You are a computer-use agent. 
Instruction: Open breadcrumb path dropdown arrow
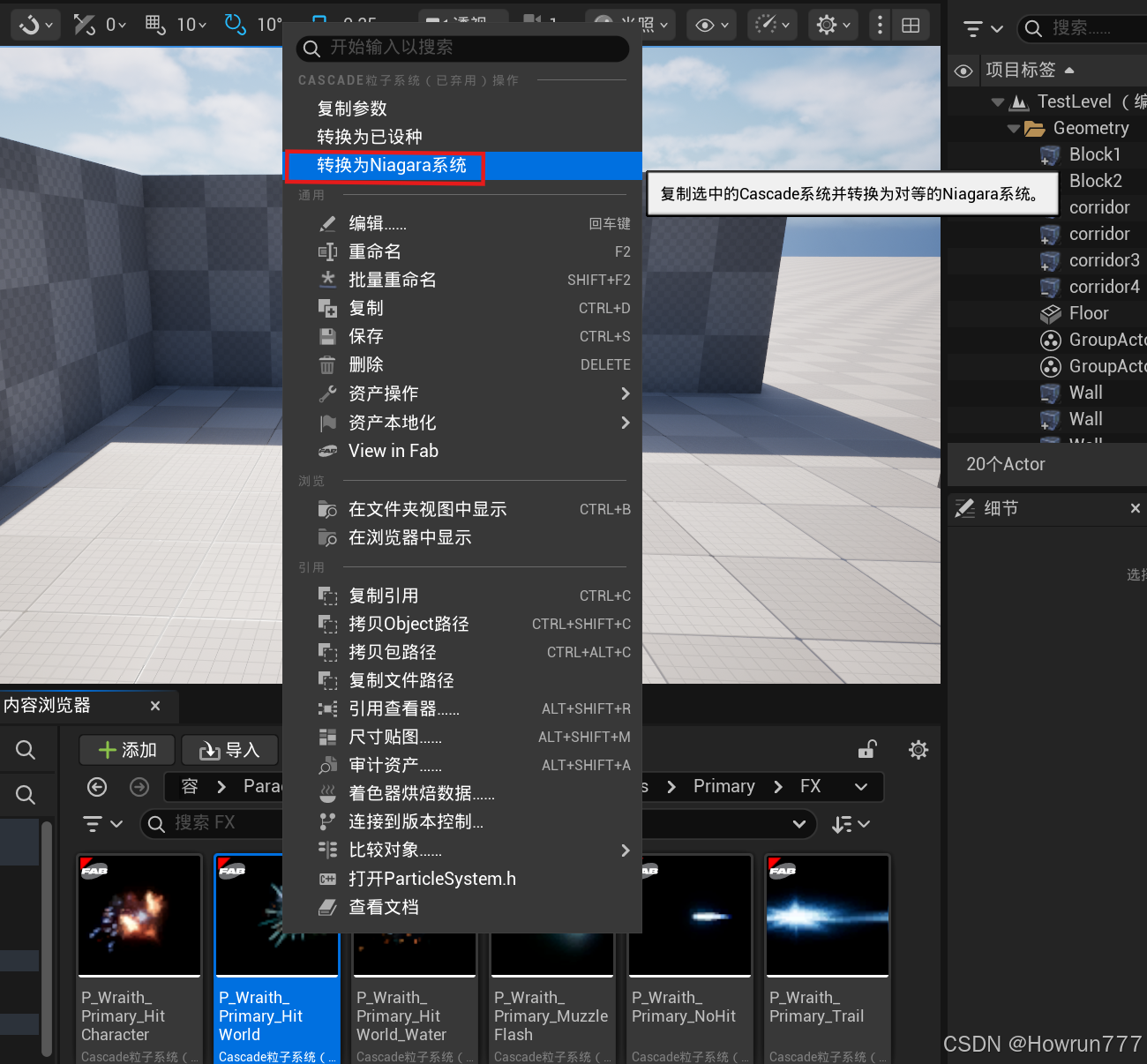[861, 786]
